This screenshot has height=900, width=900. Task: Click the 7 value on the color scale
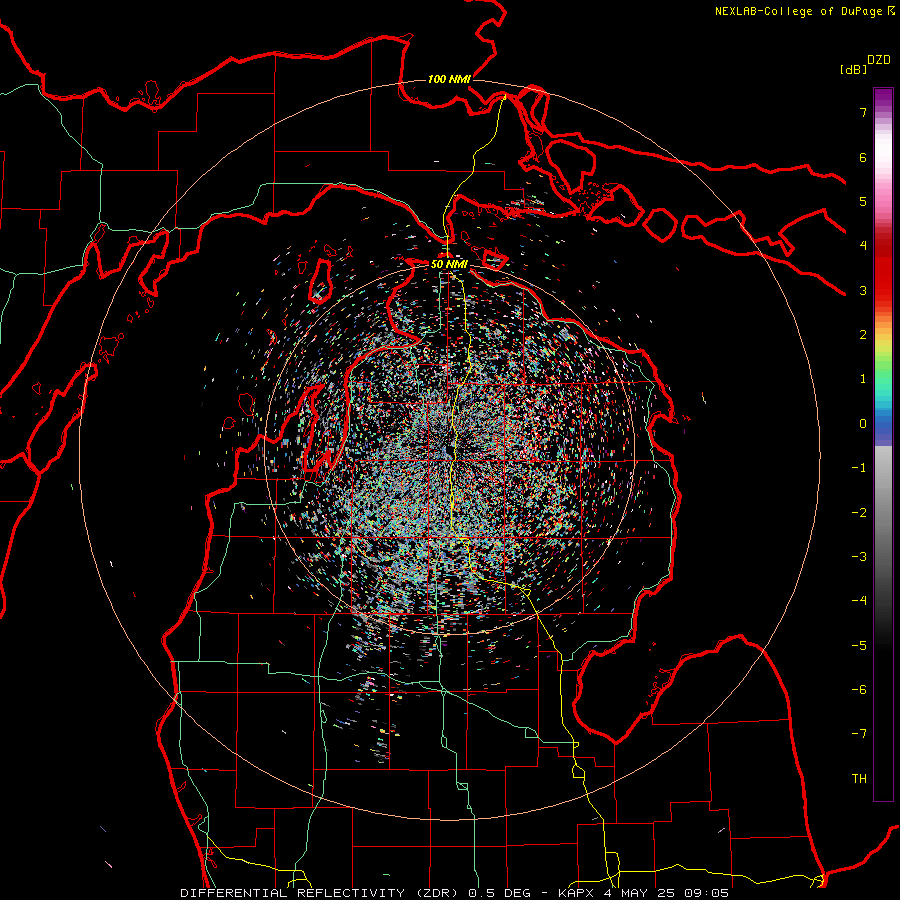click(x=863, y=112)
